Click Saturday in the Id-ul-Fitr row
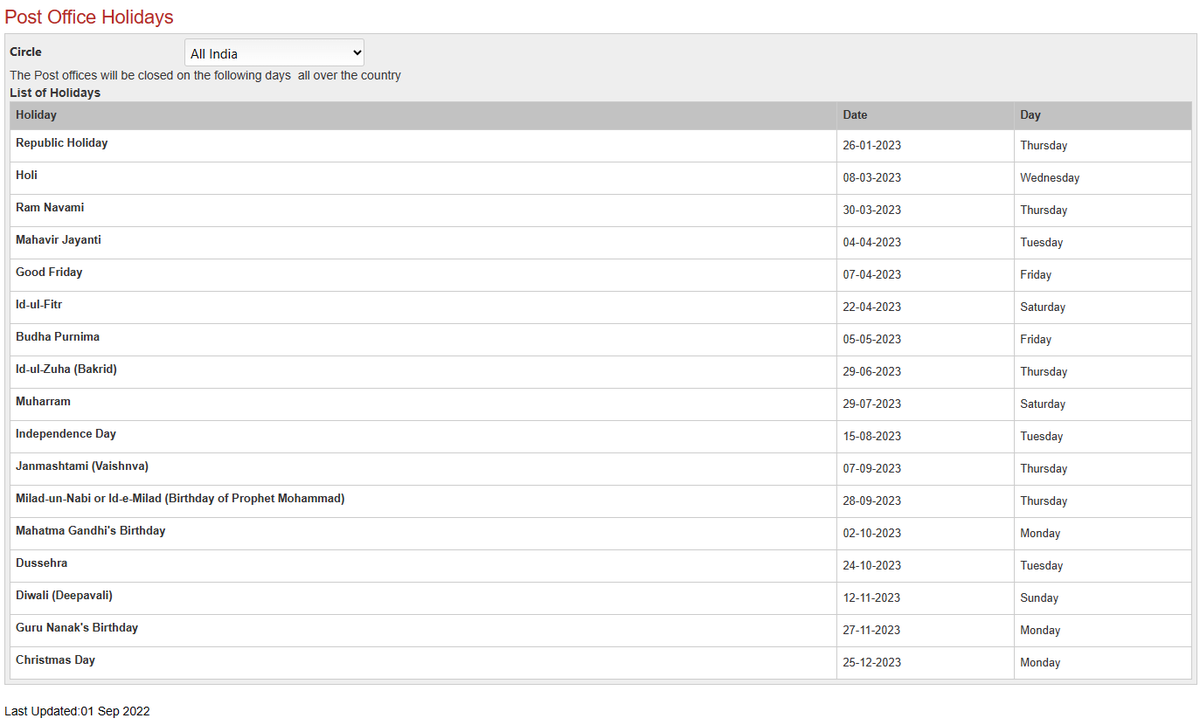 click(1043, 307)
